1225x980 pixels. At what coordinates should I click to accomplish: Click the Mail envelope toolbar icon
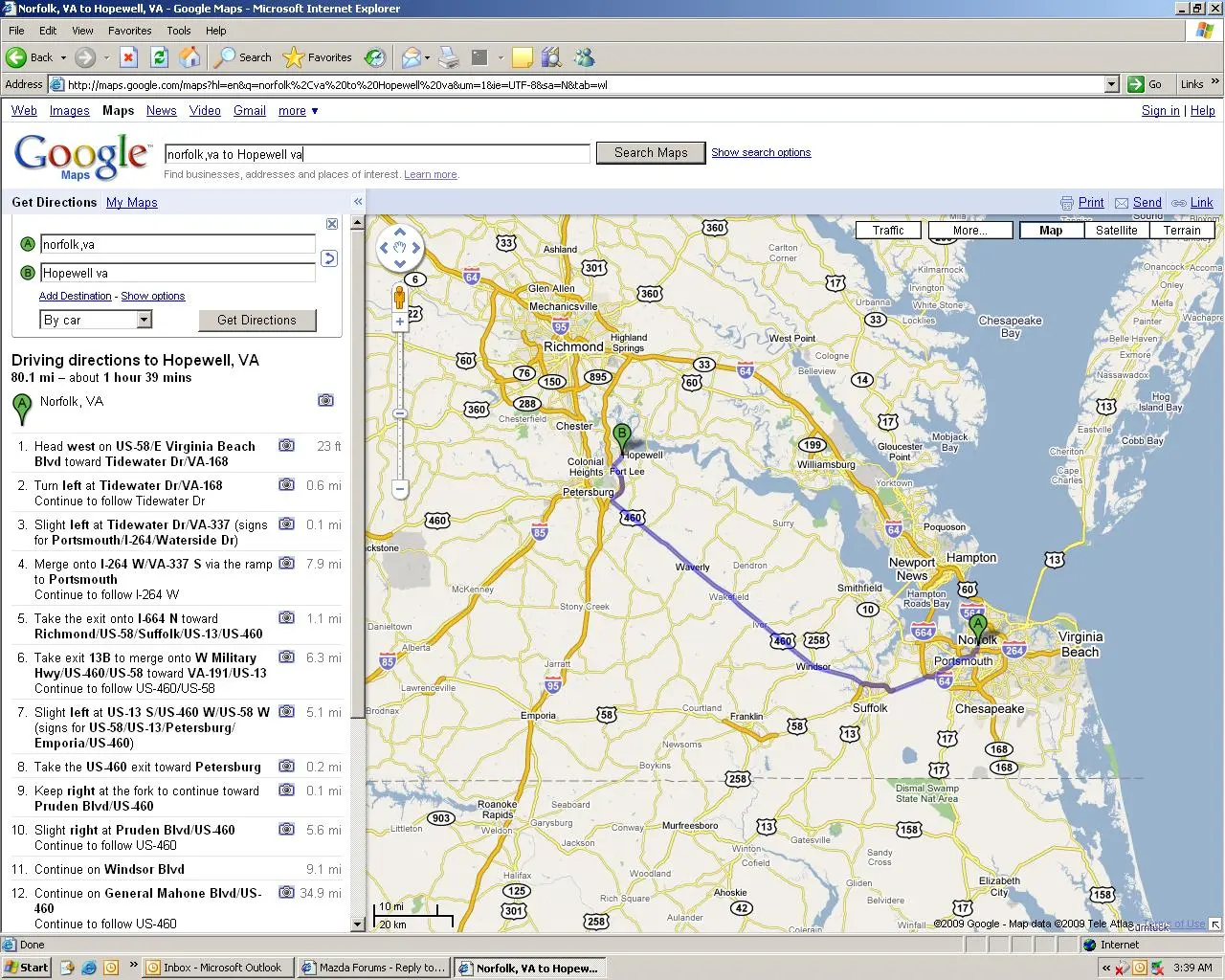point(411,57)
